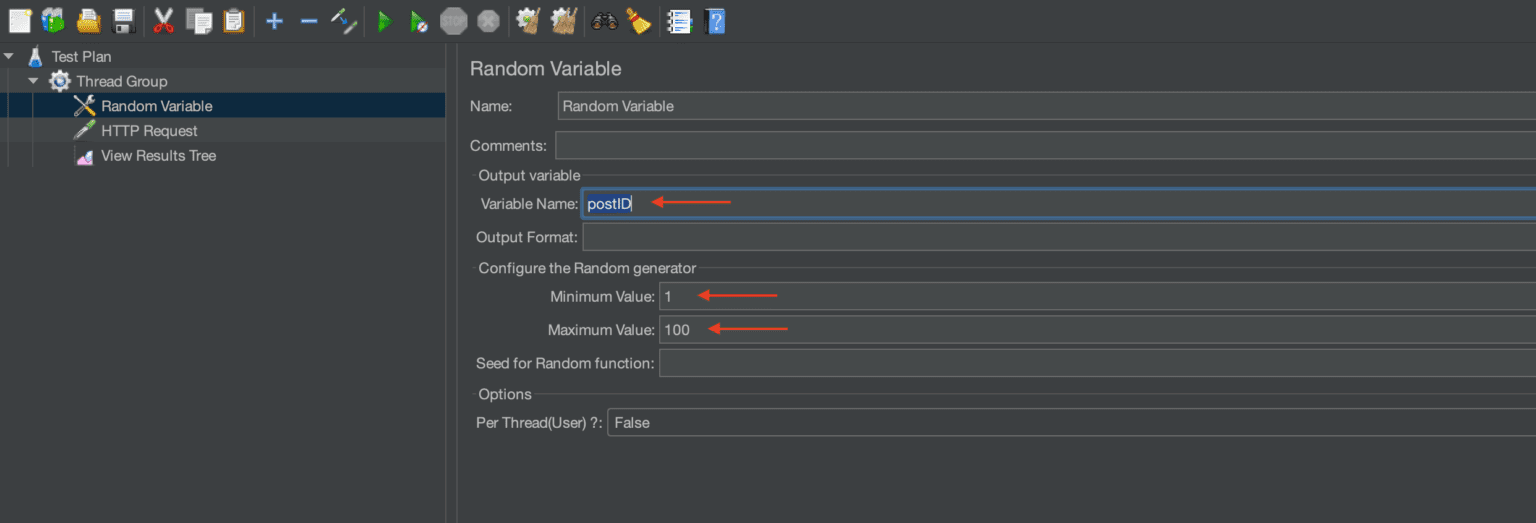
Task: Click the Paste clipboard icon
Action: [234, 20]
